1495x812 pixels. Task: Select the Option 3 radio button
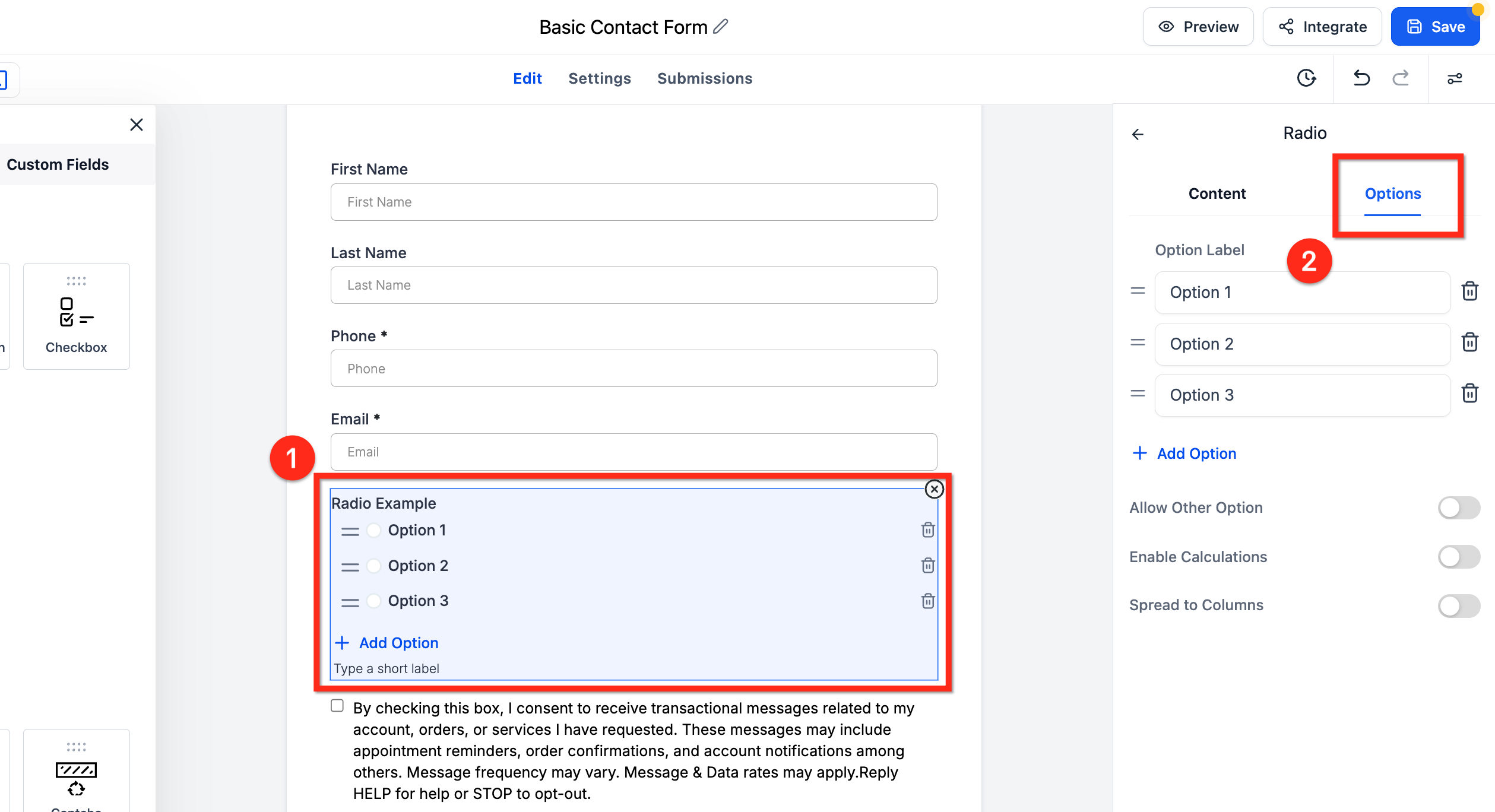(x=373, y=601)
